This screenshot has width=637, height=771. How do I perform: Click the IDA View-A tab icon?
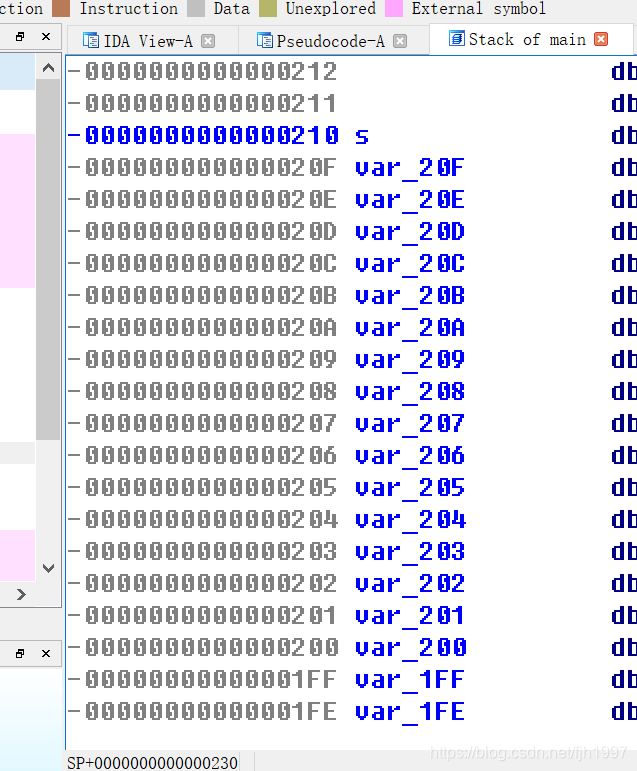click(91, 40)
